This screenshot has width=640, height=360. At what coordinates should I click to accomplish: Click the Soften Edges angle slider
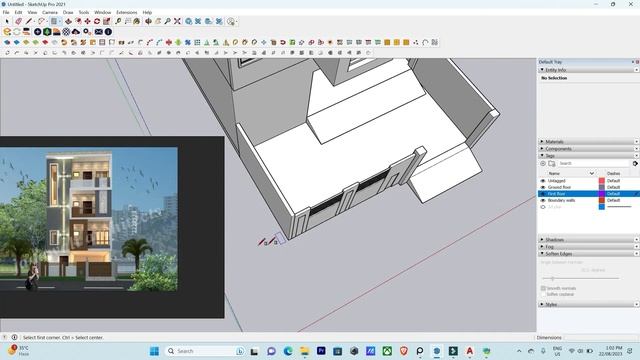coord(580,278)
